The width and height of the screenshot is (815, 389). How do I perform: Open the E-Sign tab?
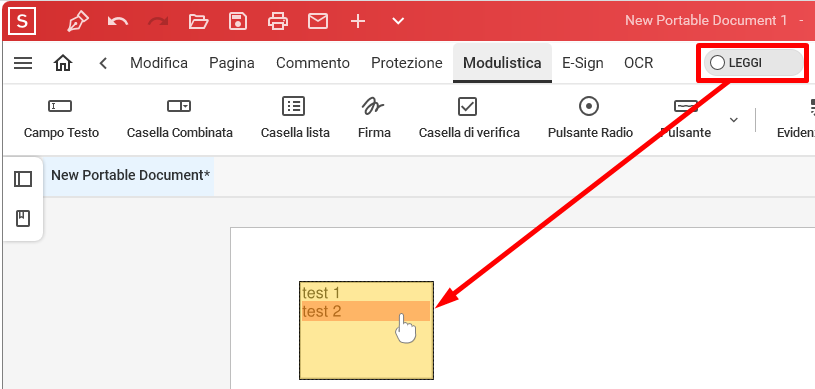tap(583, 63)
